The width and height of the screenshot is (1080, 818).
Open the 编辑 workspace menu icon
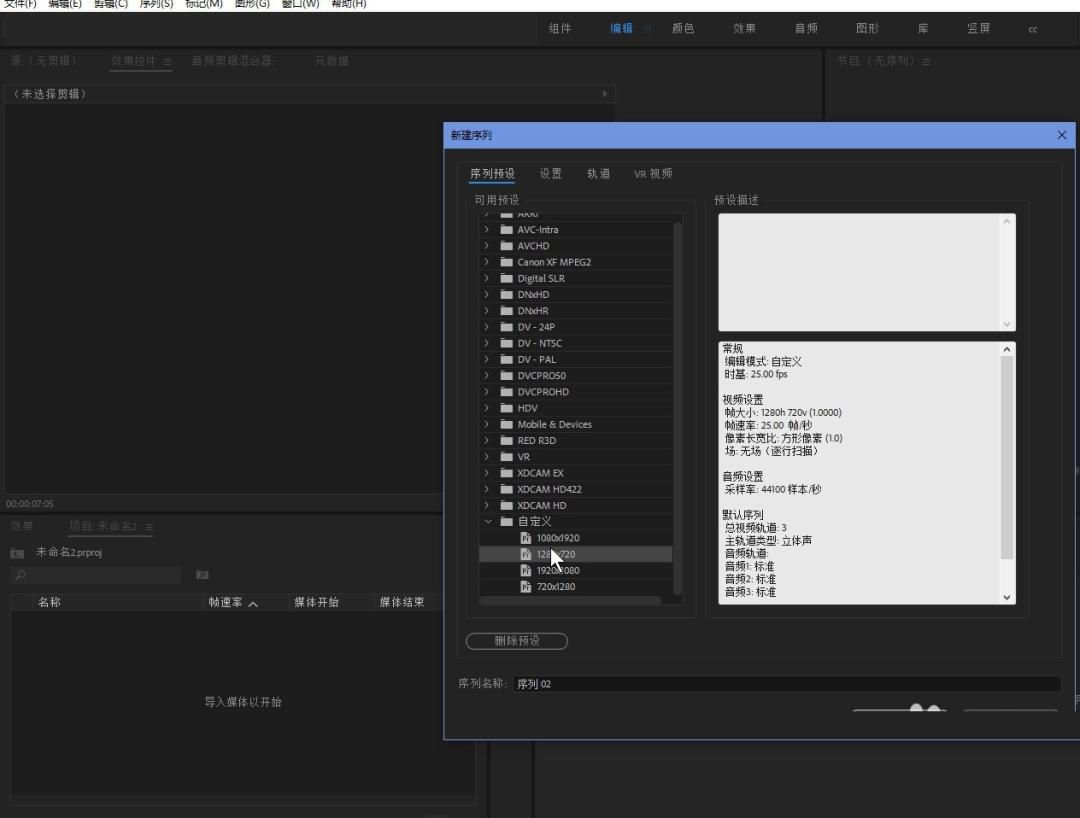point(647,29)
